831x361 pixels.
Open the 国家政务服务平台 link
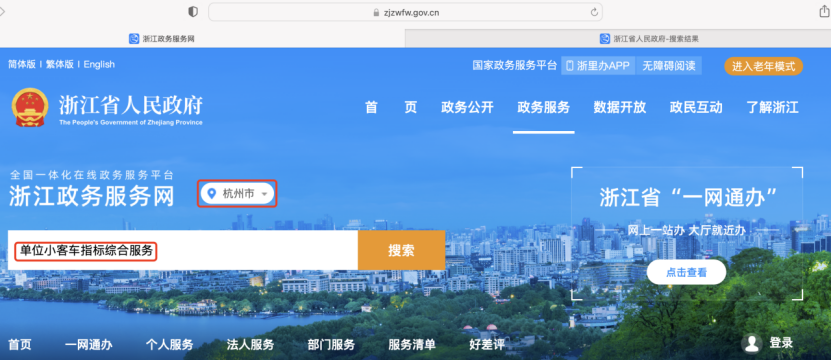[515, 66]
